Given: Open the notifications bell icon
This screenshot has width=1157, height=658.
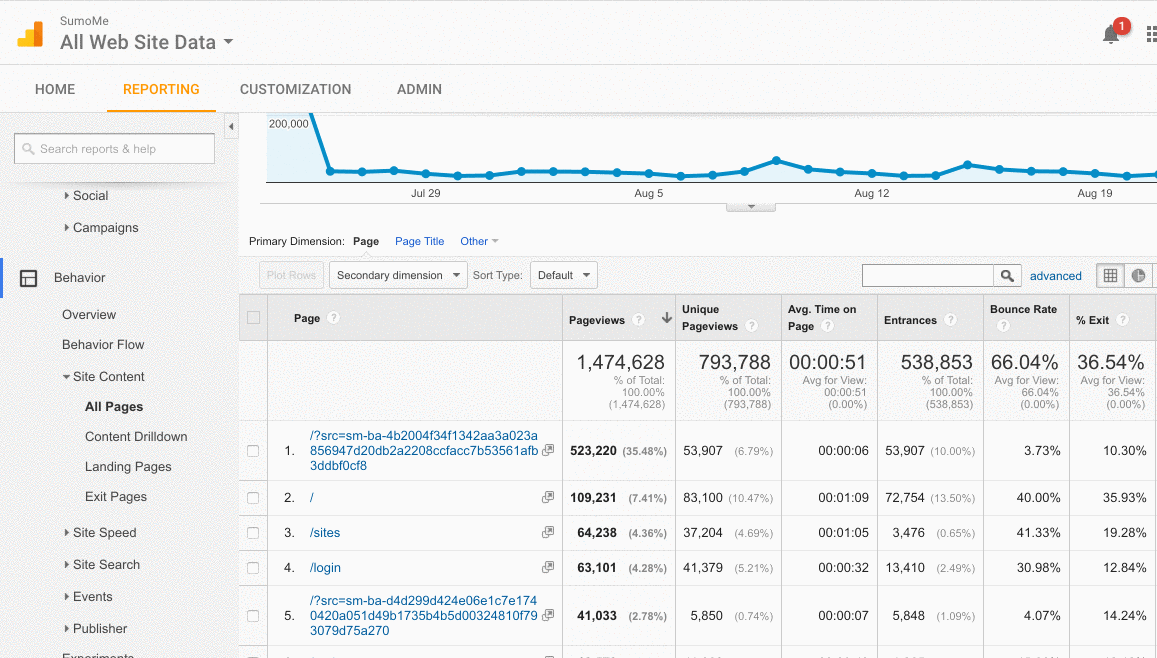Looking at the screenshot, I should coord(1111,34).
